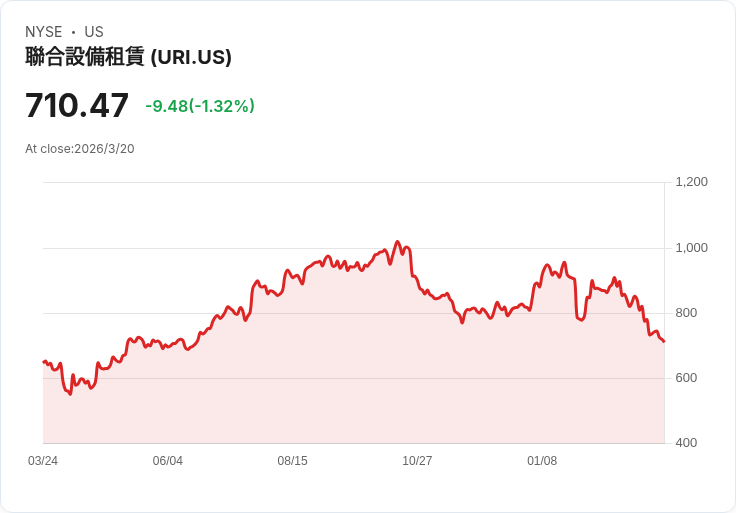
Task: Click the 08/15 date on the x-axis
Action: point(293,461)
